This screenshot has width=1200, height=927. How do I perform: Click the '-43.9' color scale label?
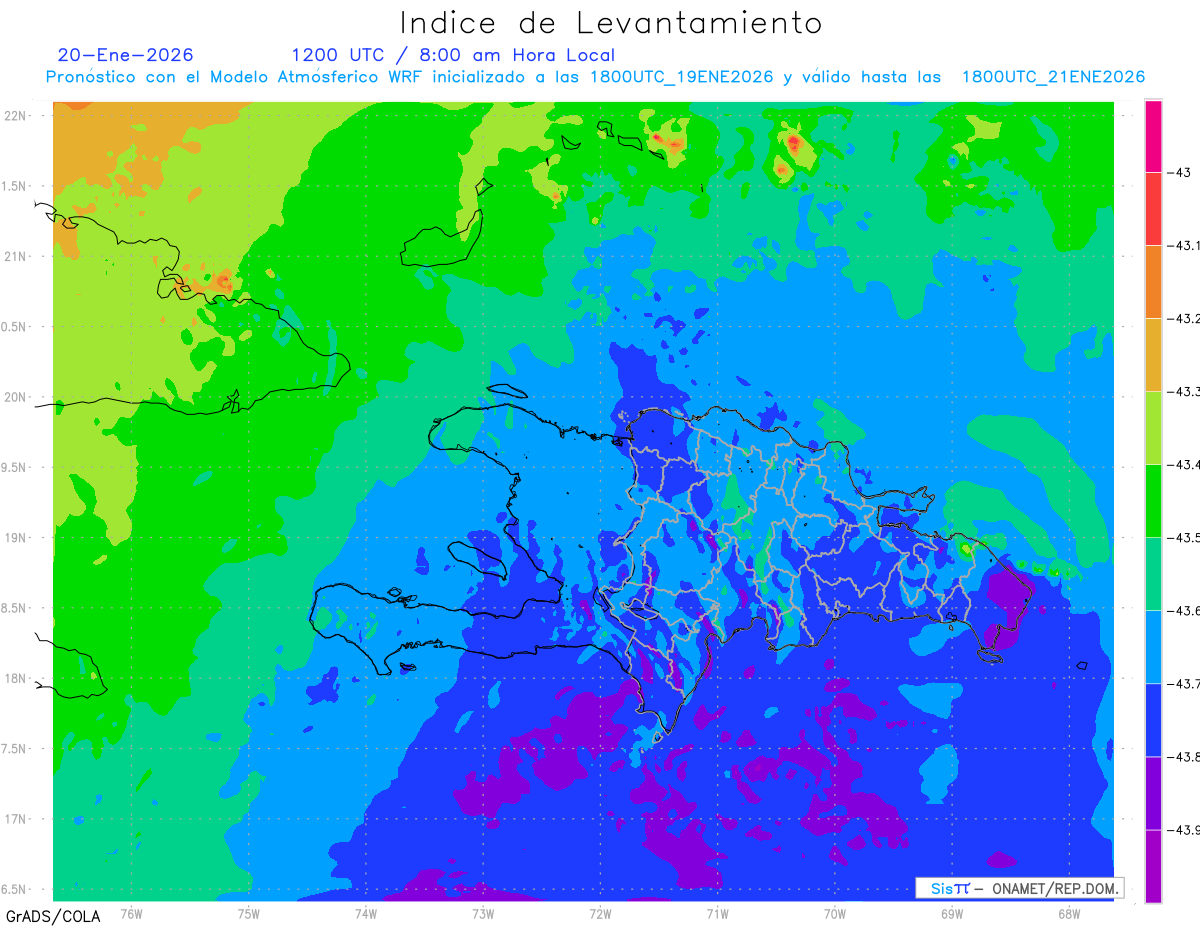(1183, 830)
